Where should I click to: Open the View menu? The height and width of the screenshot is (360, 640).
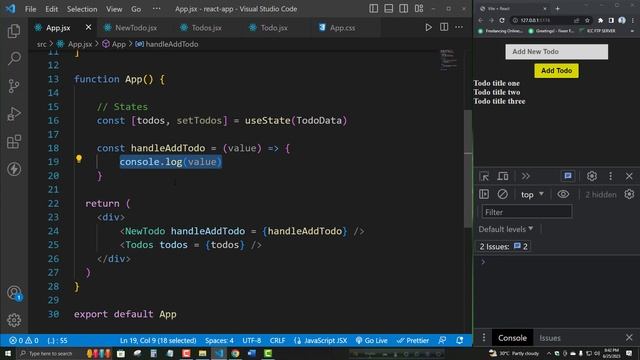tap(114, 9)
